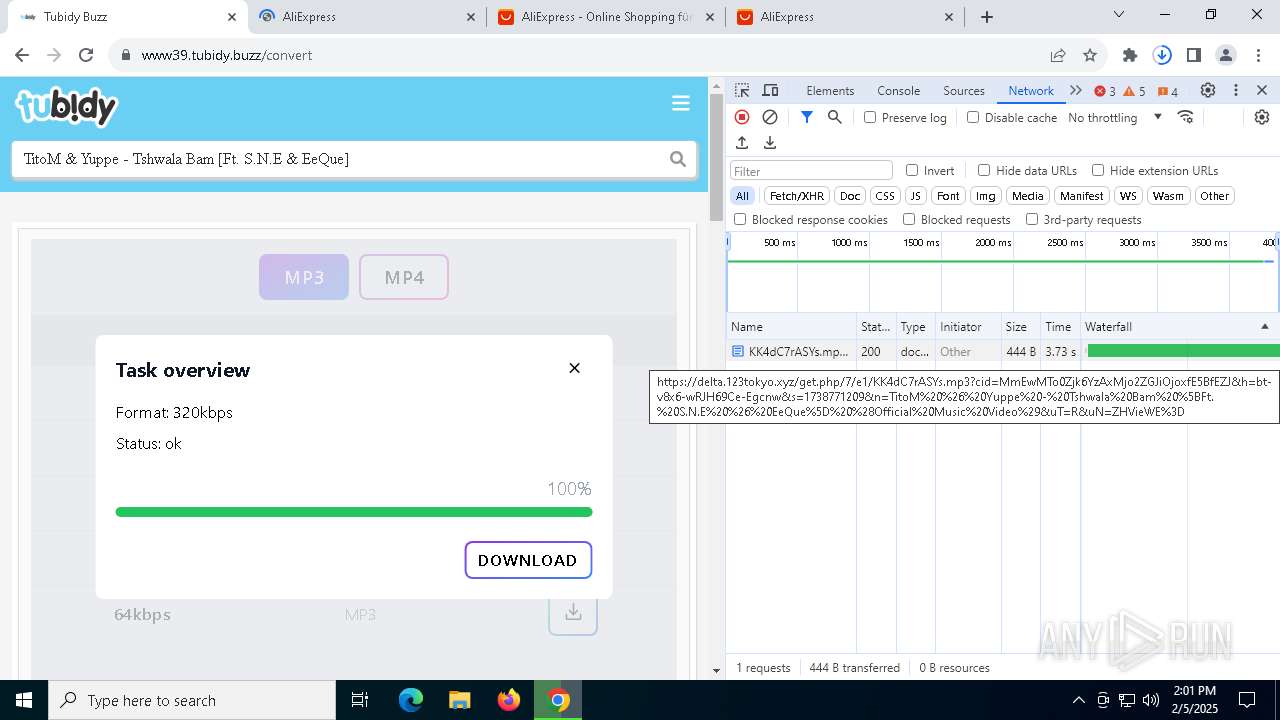
Task: Click the Tubidy search magnifier icon
Action: click(x=678, y=159)
